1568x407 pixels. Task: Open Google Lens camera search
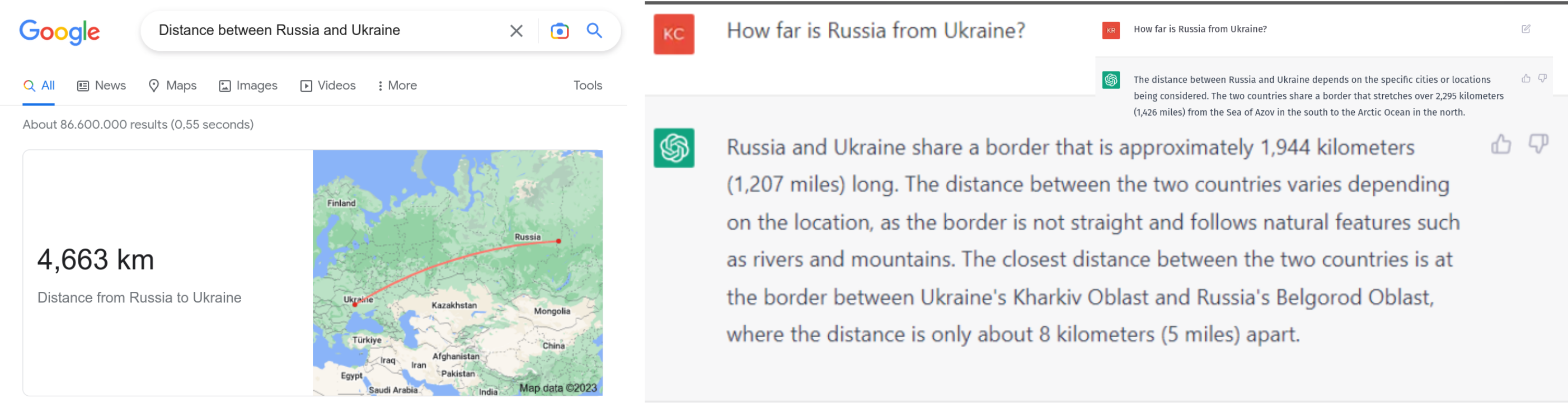[559, 31]
